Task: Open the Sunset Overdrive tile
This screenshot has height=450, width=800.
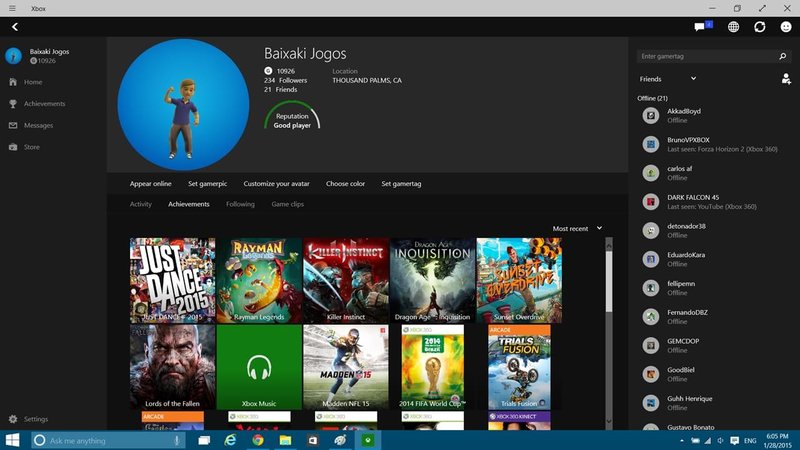Action: [x=519, y=281]
